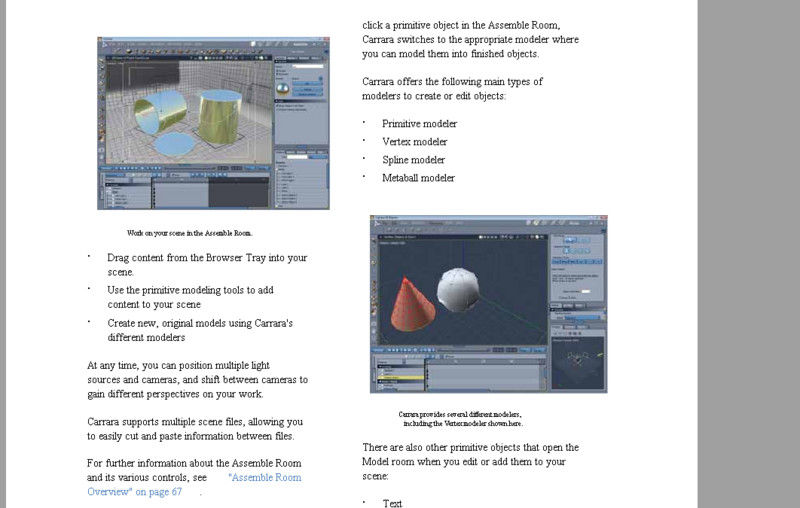Click the "Metaball modeler" bullet text
The image size is (800, 508).
click(418, 178)
